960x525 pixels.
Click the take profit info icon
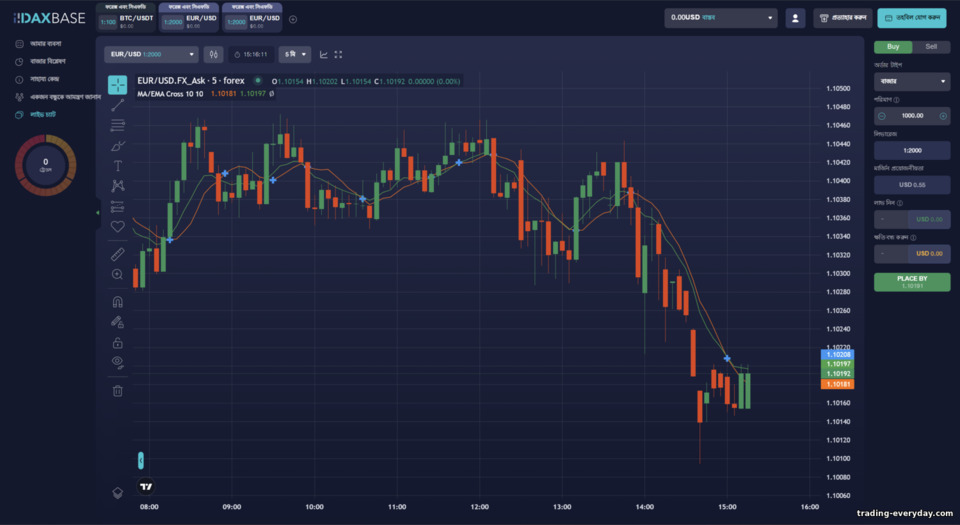click(899, 203)
